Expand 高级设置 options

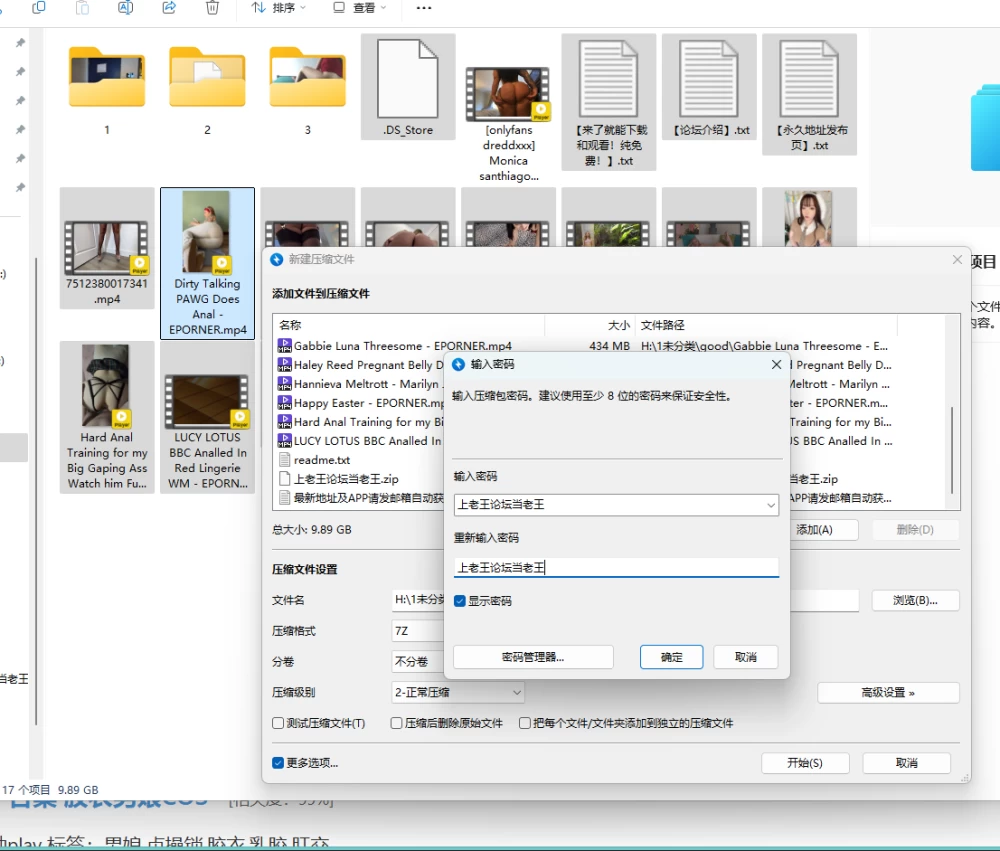[888, 693]
